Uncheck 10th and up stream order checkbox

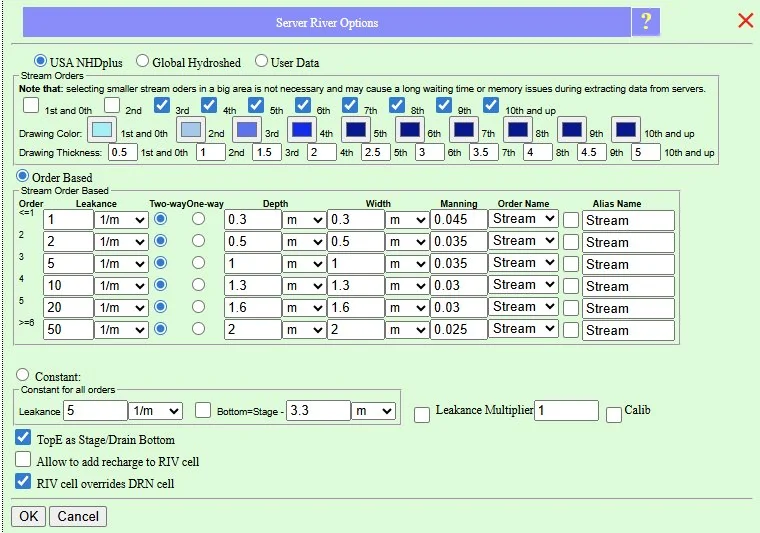tap(491, 105)
